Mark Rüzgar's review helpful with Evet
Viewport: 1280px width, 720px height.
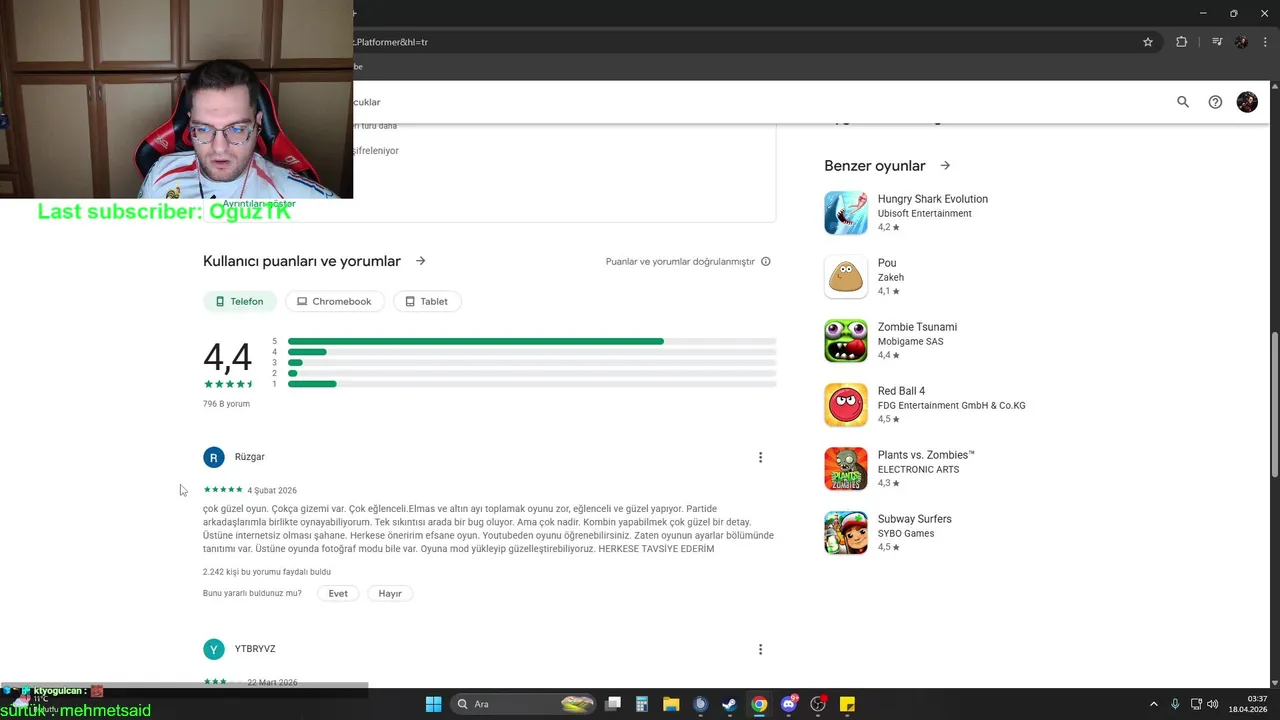(x=338, y=593)
